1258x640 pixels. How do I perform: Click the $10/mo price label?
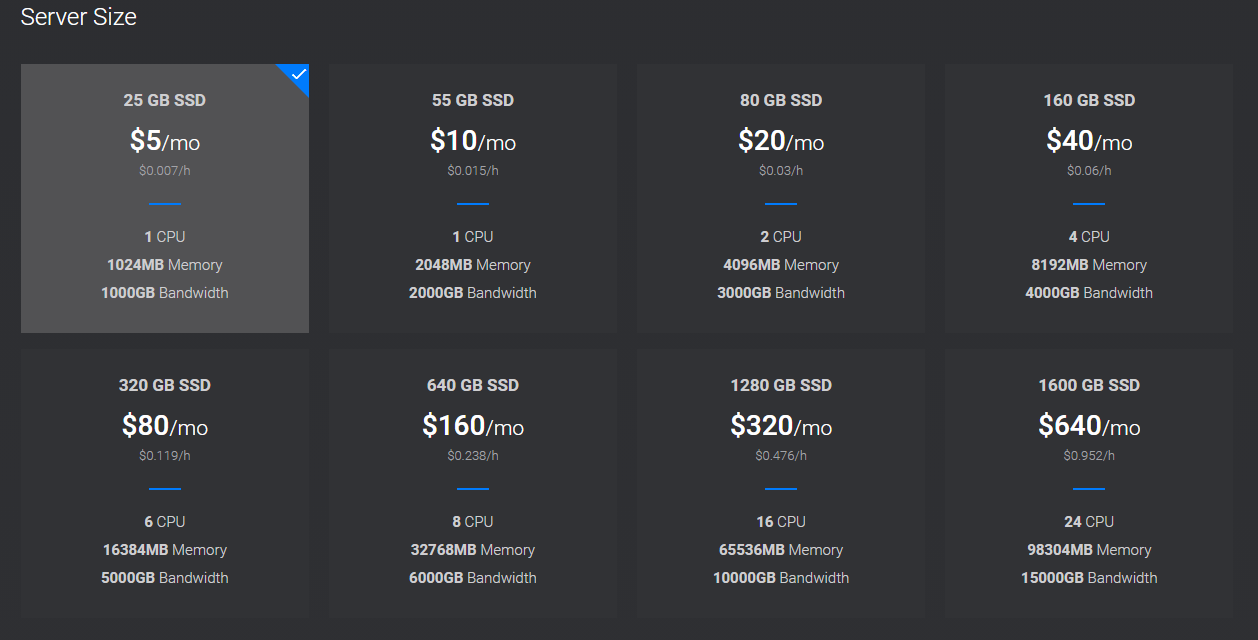(472, 141)
